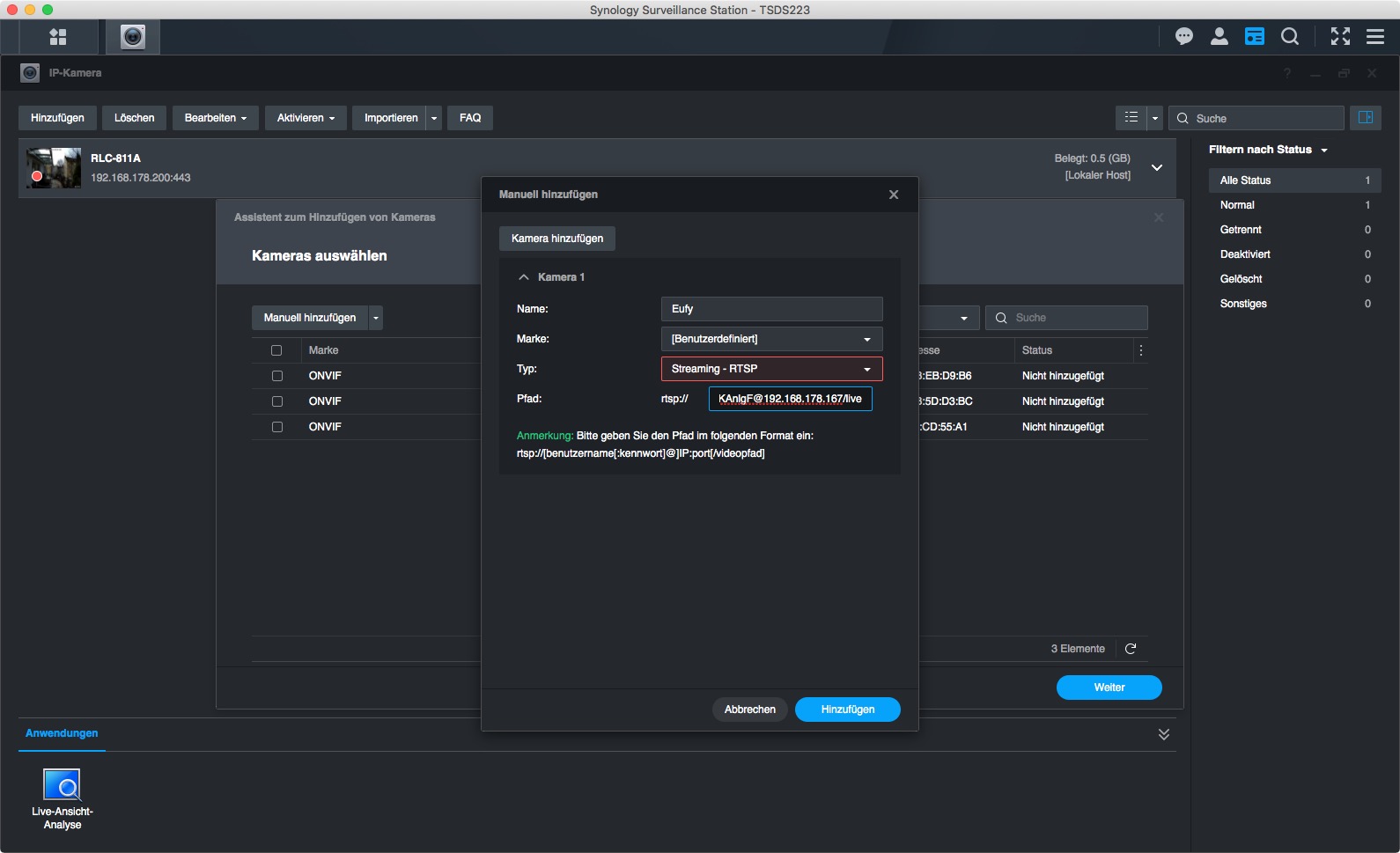The height and width of the screenshot is (853, 1400).
Task: Click the IP camera icon in taskbar
Action: coord(133,37)
